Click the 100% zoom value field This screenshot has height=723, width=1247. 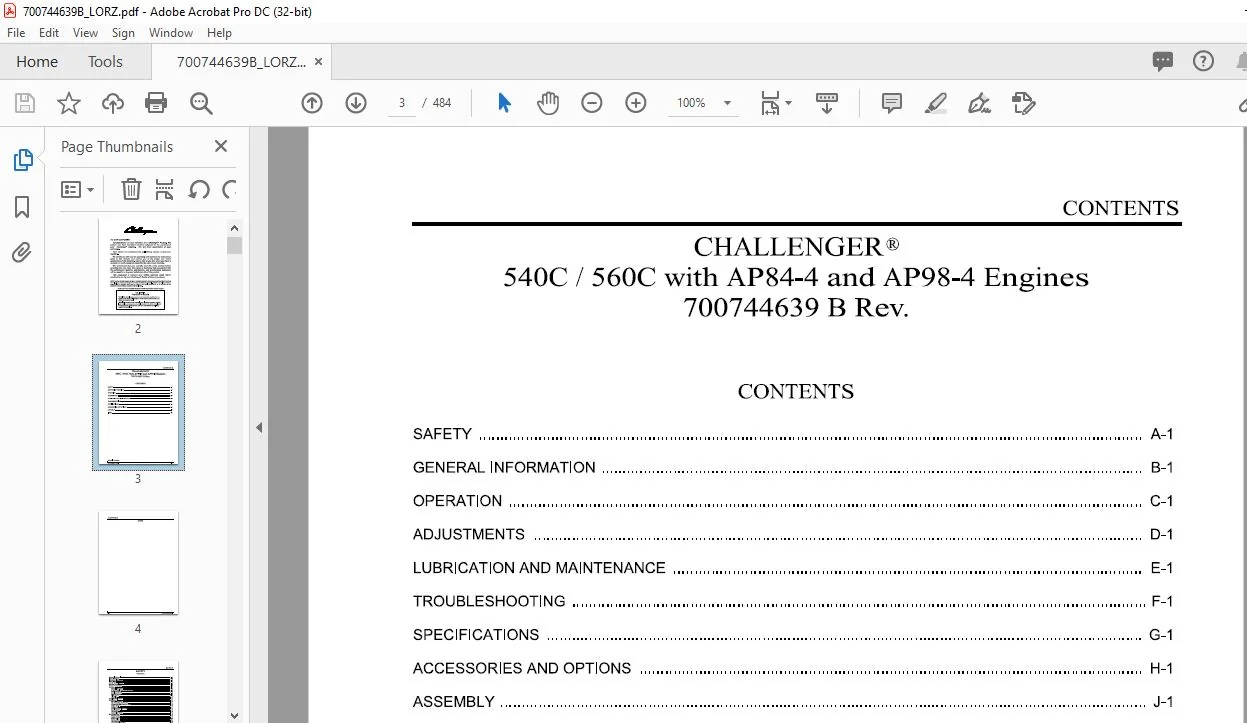point(691,103)
